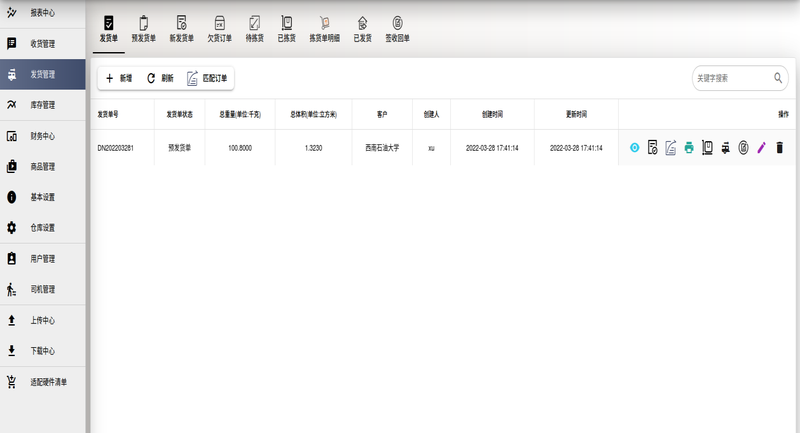This screenshot has height=433, width=800.
Task: Delete order DN202203281 with trash icon
Action: pos(780,148)
